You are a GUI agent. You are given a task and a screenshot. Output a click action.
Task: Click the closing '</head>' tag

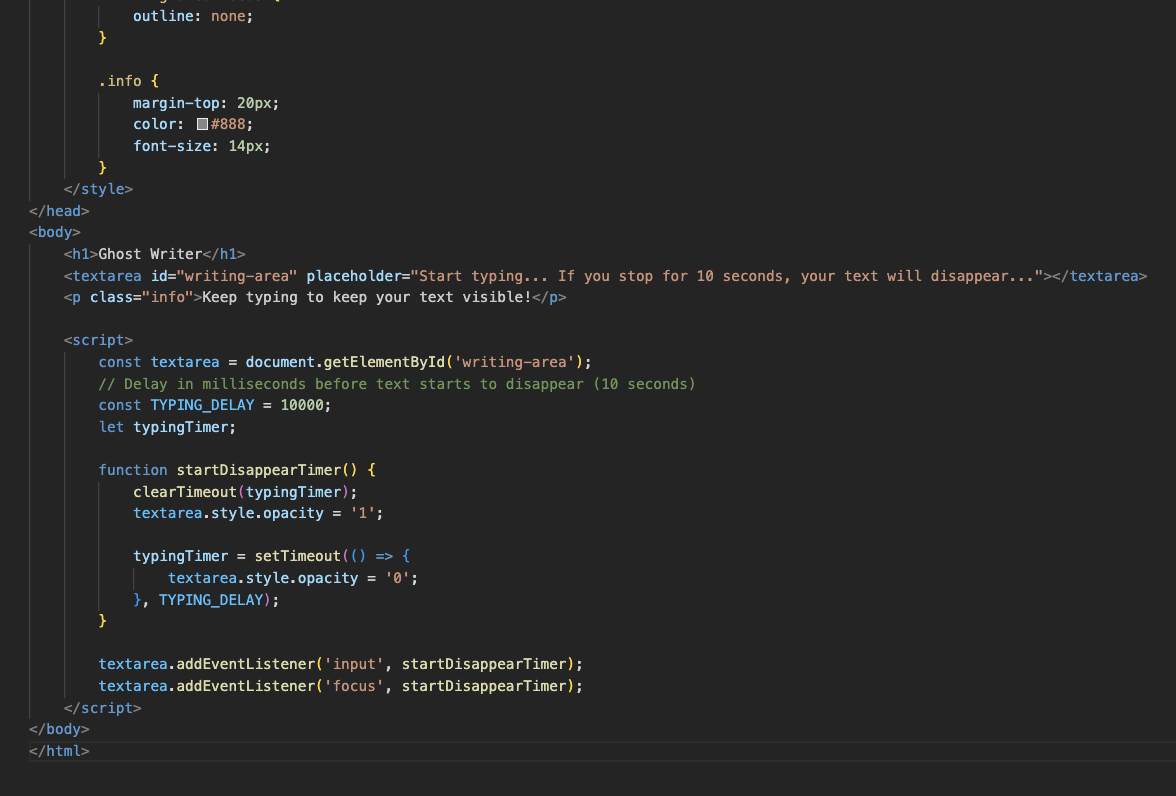(59, 211)
